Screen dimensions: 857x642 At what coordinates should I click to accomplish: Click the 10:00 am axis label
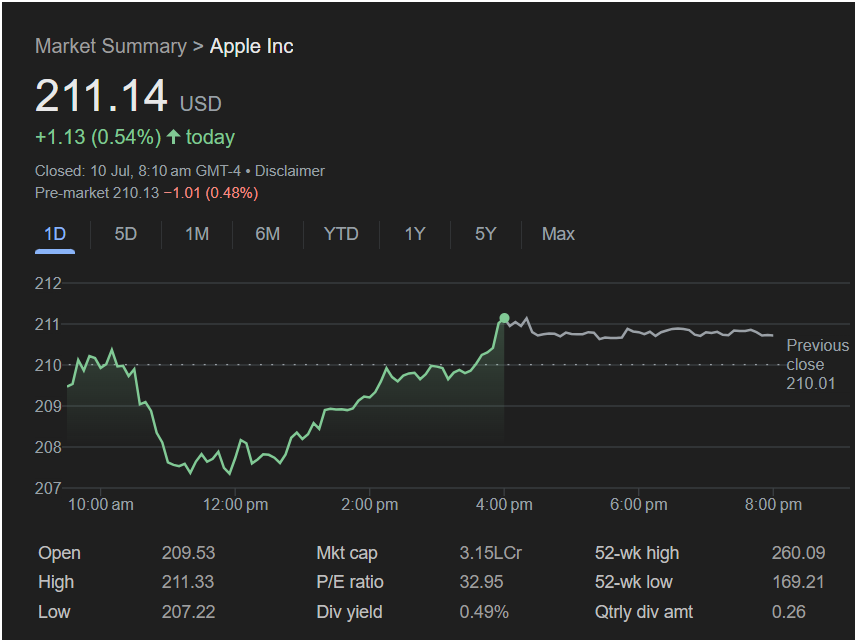point(101,504)
